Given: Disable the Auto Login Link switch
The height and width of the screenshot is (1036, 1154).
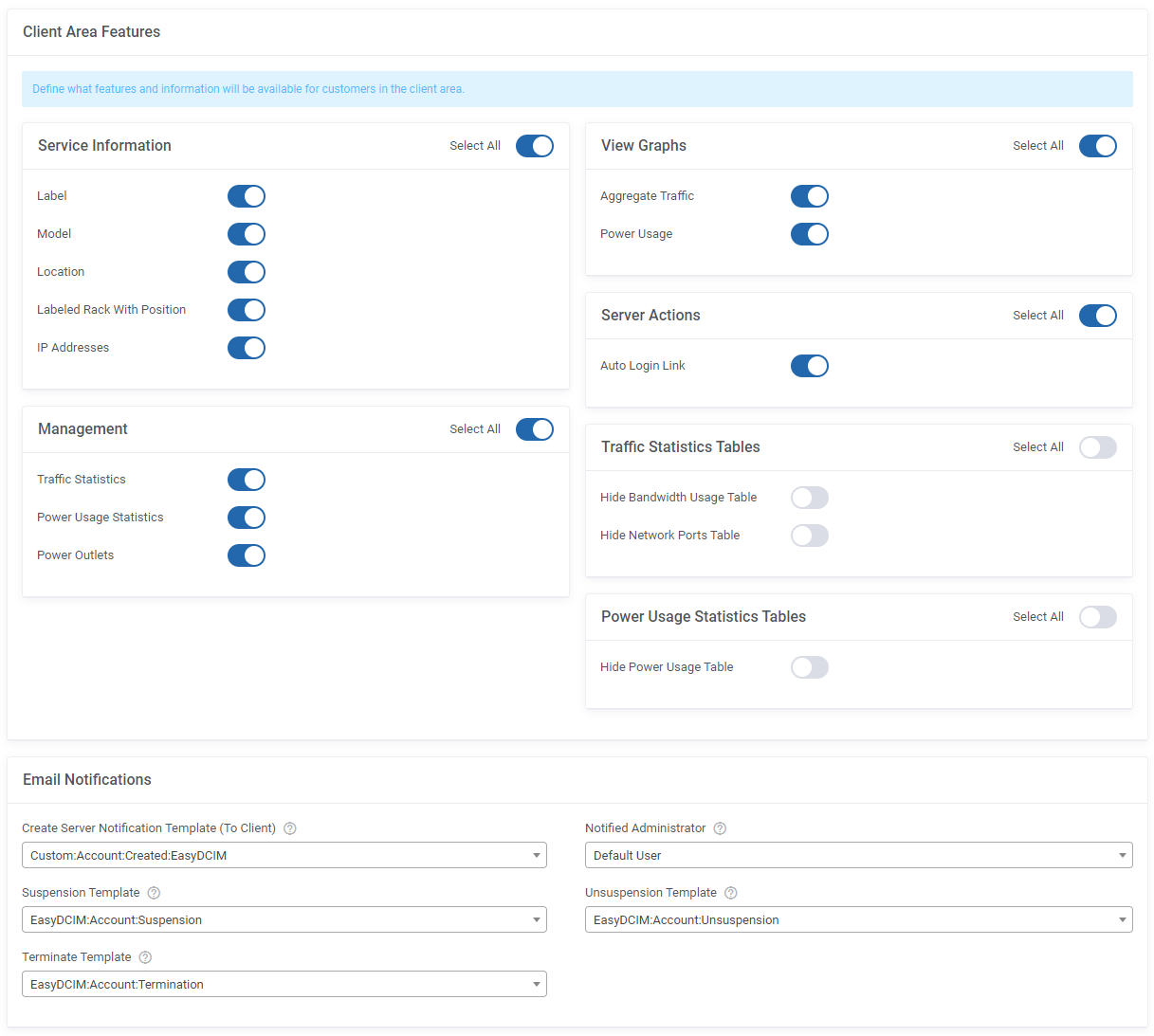Looking at the screenshot, I should tap(810, 366).
